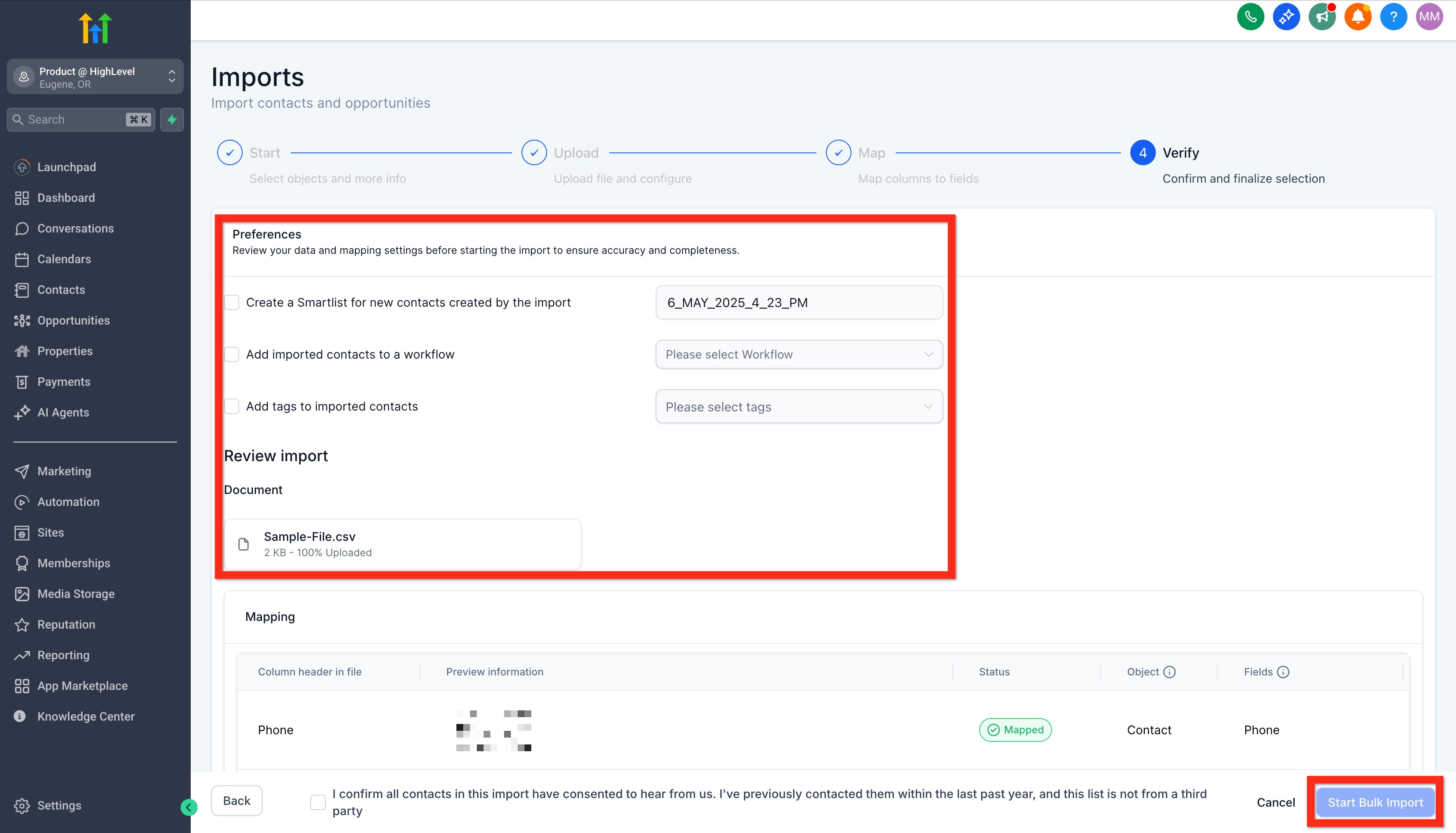
Task: Click the green phone dialer icon
Action: (1250, 17)
